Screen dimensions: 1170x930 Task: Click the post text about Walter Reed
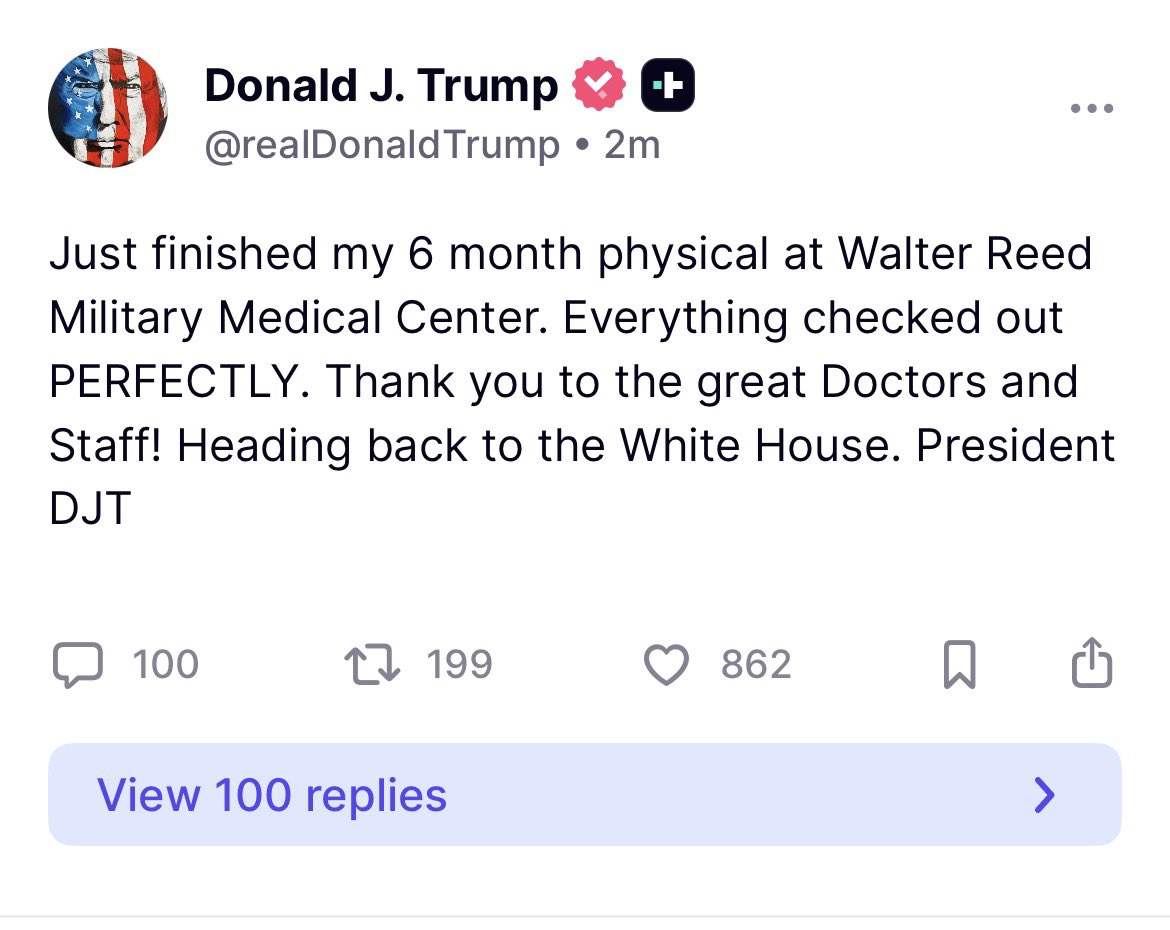tap(582, 381)
